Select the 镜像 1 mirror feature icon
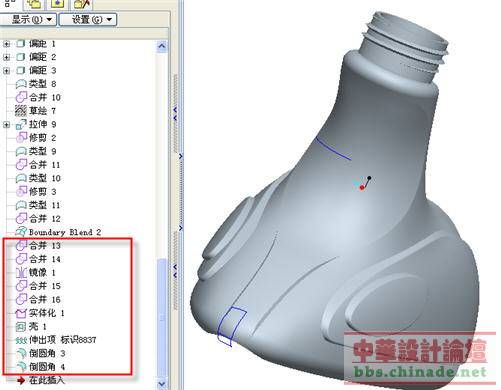Viewport: 501px width, 390px height. pyautogui.click(x=21, y=272)
